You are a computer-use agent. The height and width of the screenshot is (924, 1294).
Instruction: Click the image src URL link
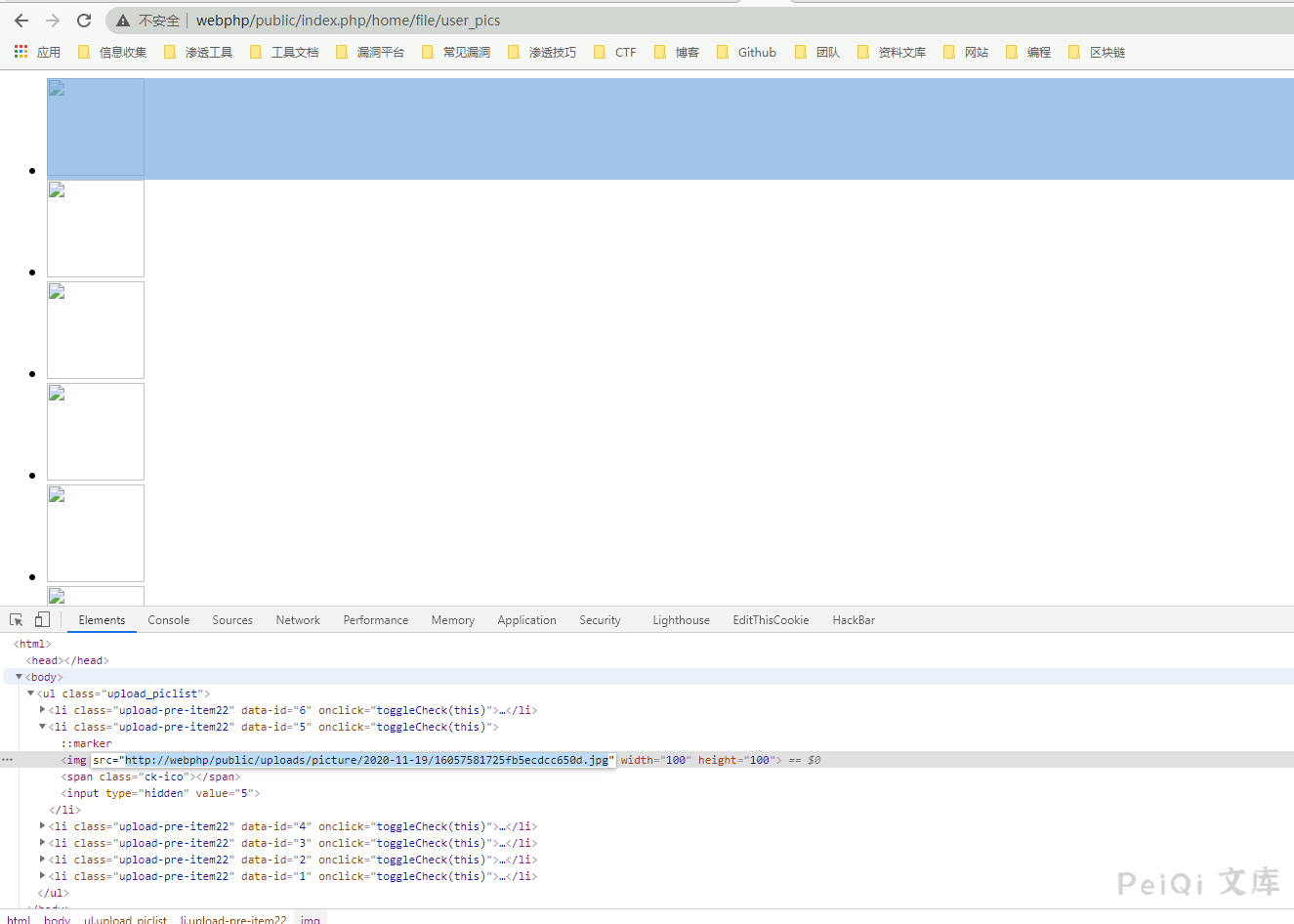366,760
